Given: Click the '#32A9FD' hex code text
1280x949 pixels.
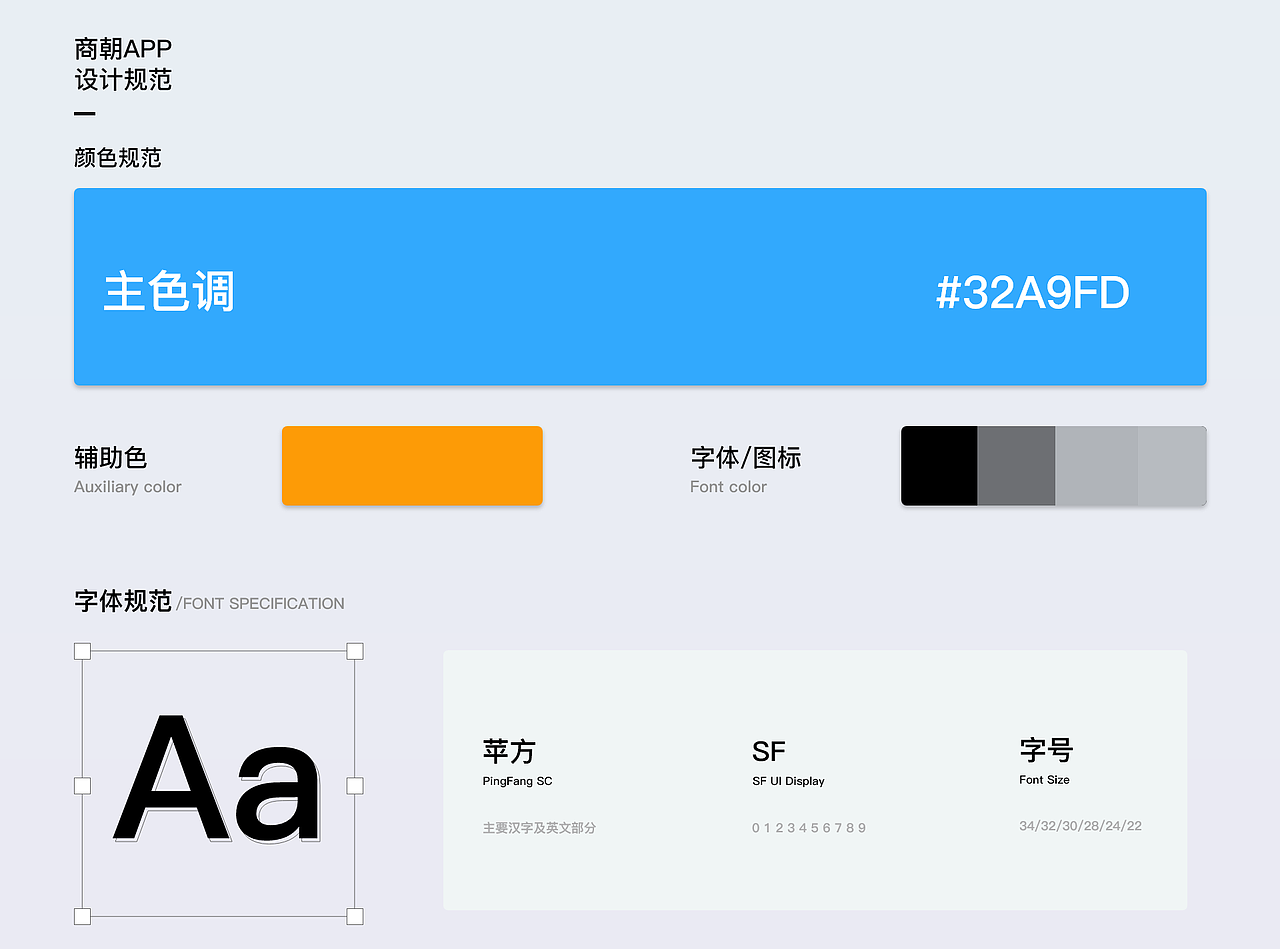Looking at the screenshot, I should pyautogui.click(x=1032, y=293).
